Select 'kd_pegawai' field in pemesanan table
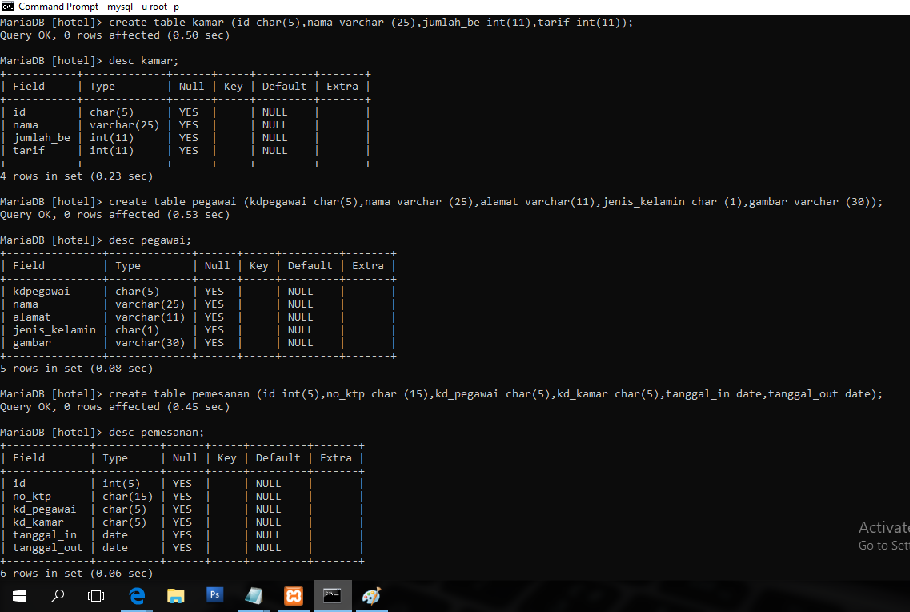 coord(45,509)
